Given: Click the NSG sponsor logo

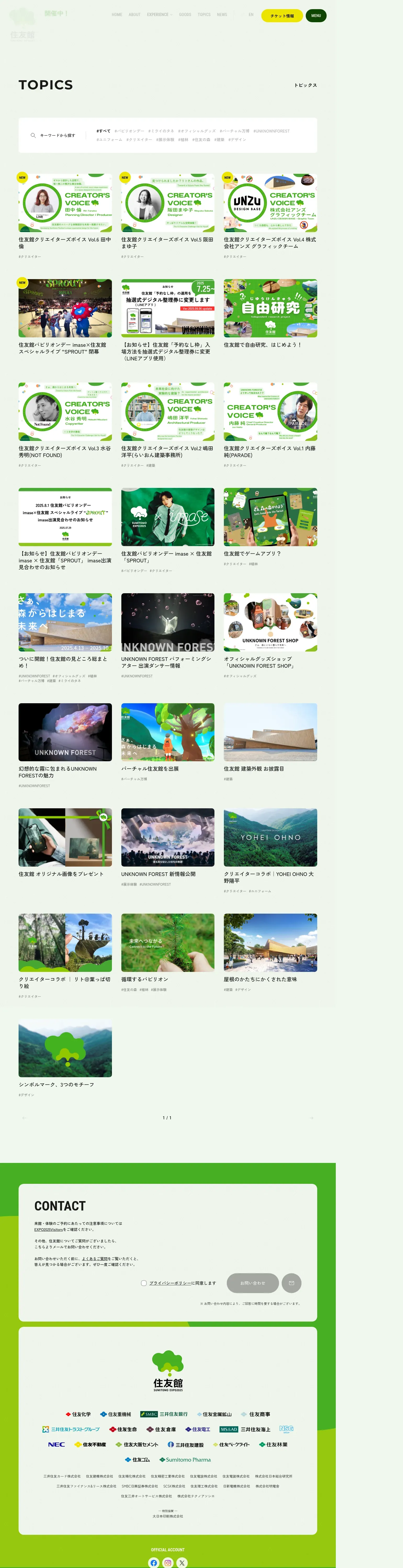Looking at the screenshot, I should tap(286, 1429).
